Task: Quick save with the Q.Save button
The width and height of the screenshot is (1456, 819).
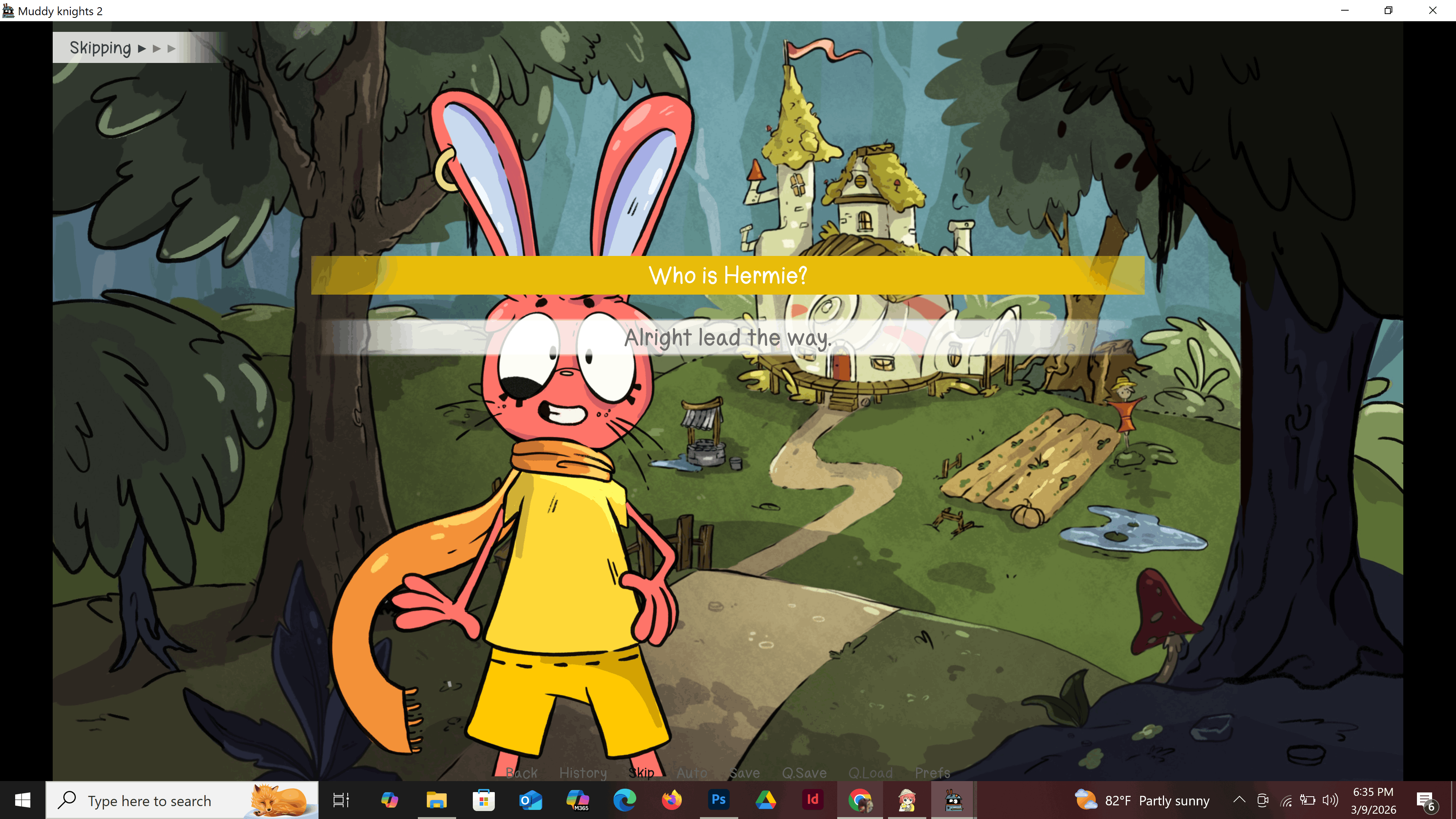Action: coord(804,773)
